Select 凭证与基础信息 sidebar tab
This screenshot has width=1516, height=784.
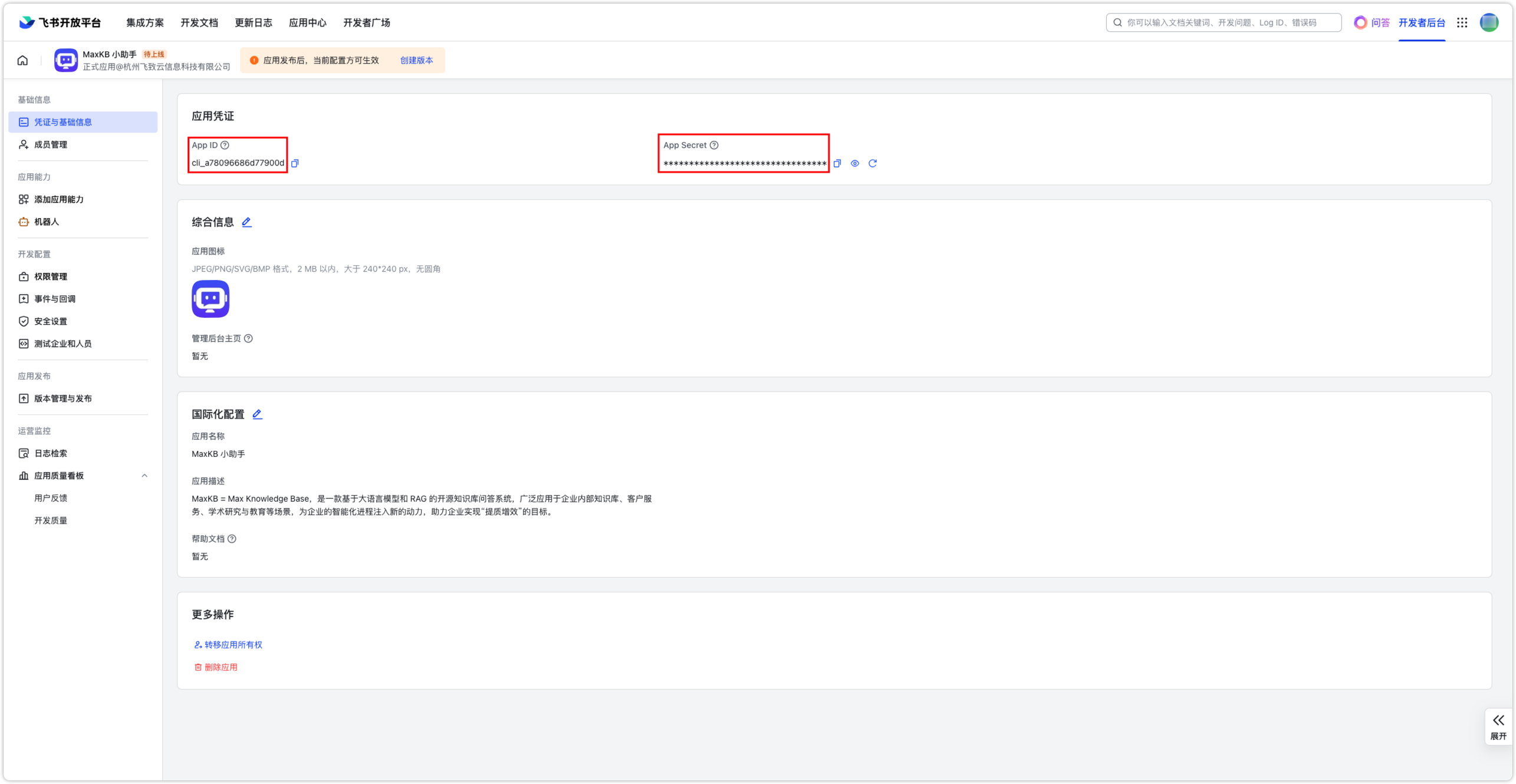[83, 122]
